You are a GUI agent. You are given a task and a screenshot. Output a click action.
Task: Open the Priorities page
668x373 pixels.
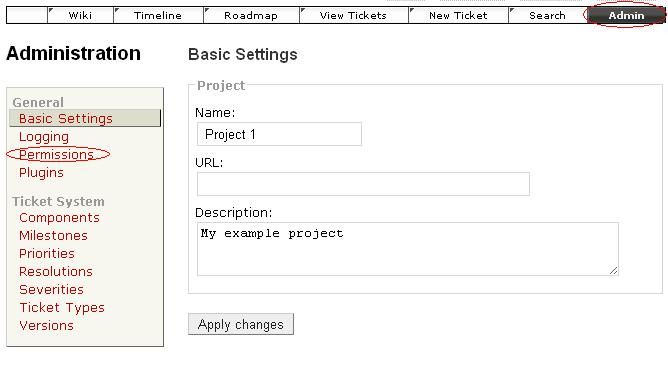(47, 253)
